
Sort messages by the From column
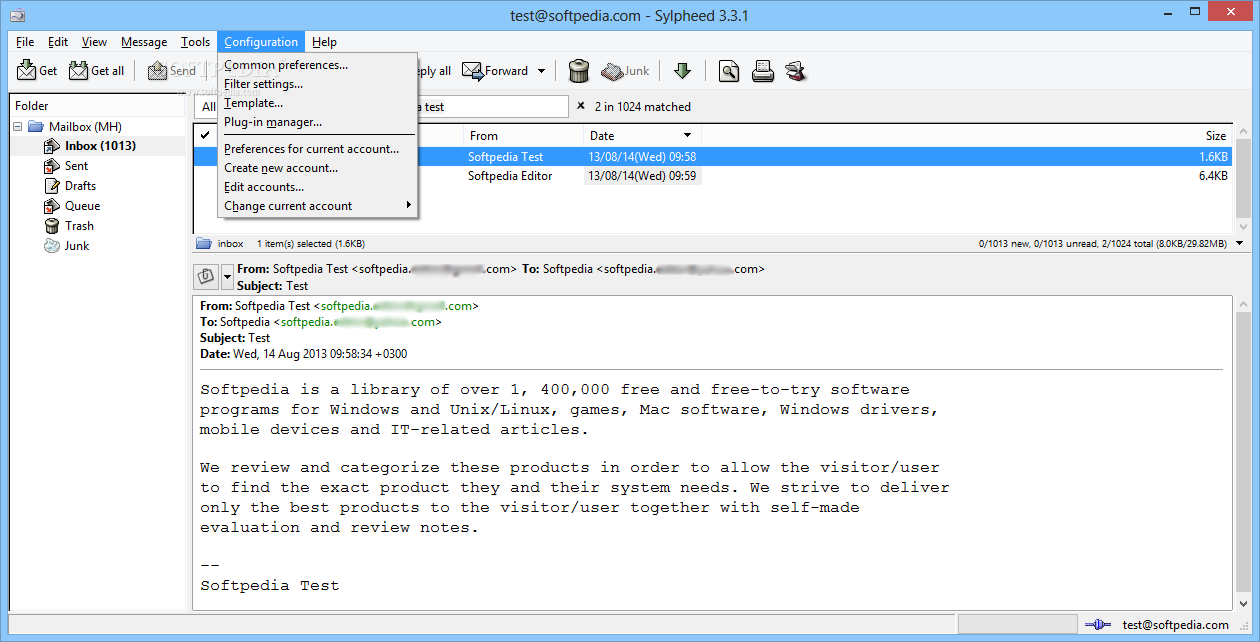(524, 135)
